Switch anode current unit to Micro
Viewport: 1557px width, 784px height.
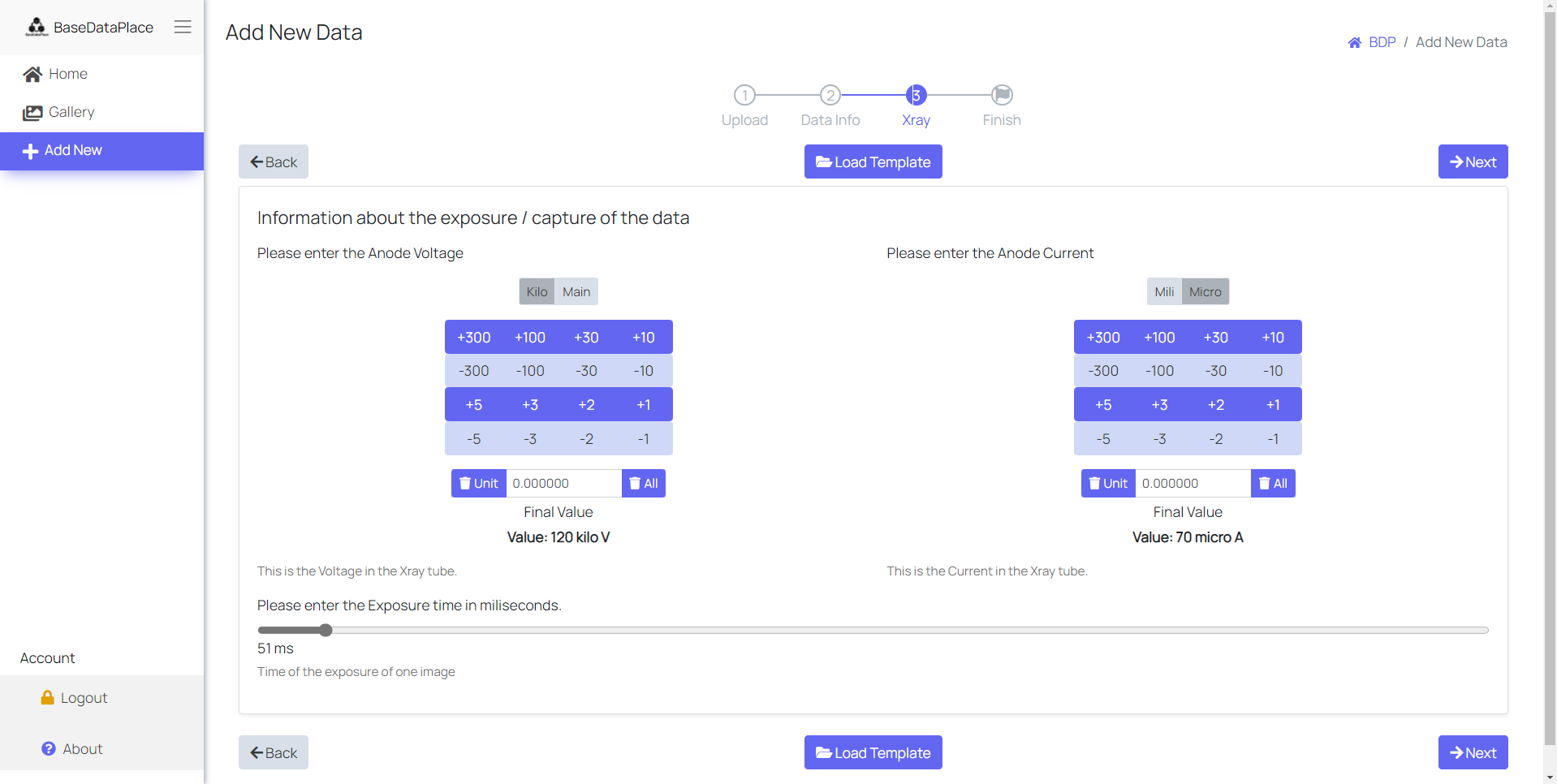click(1205, 291)
